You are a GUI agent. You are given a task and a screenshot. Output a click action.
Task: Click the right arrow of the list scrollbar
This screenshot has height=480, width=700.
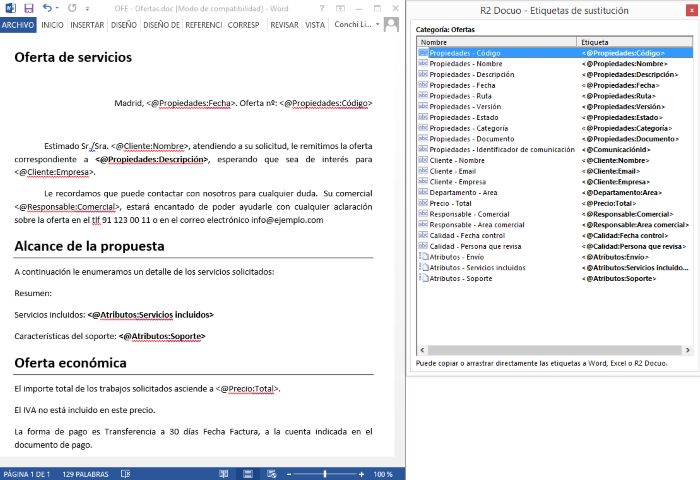(688, 350)
